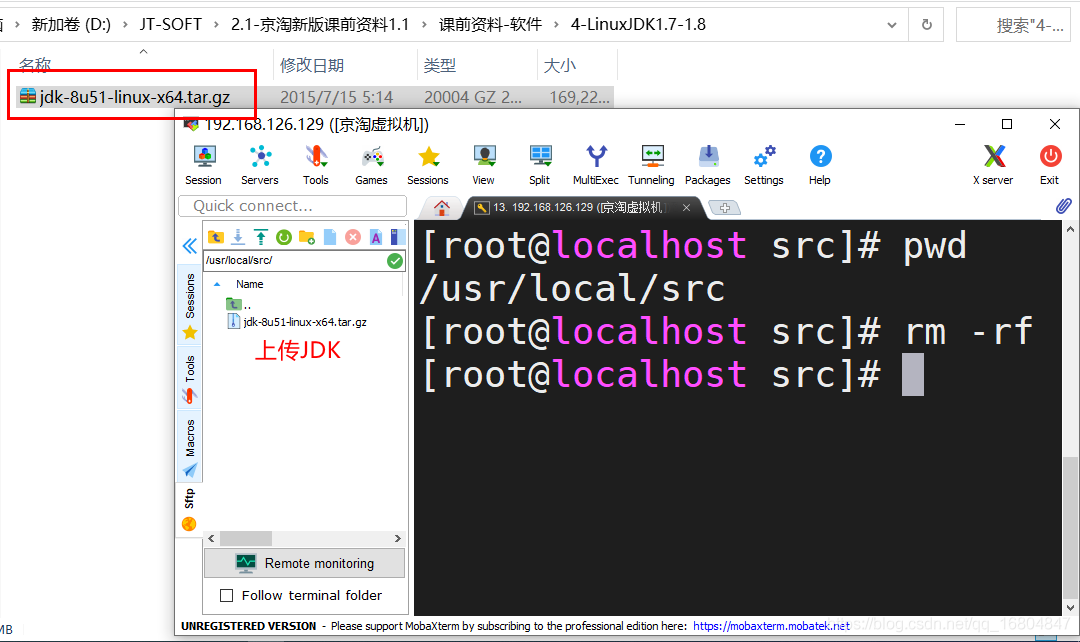
Task: Click the Servers toolbar icon
Action: pyautogui.click(x=260, y=165)
